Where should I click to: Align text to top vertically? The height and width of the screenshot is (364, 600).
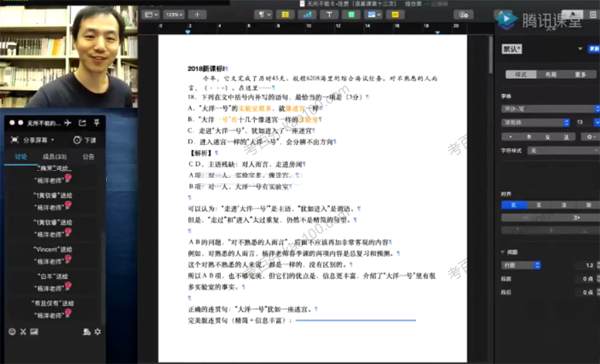(x=518, y=230)
